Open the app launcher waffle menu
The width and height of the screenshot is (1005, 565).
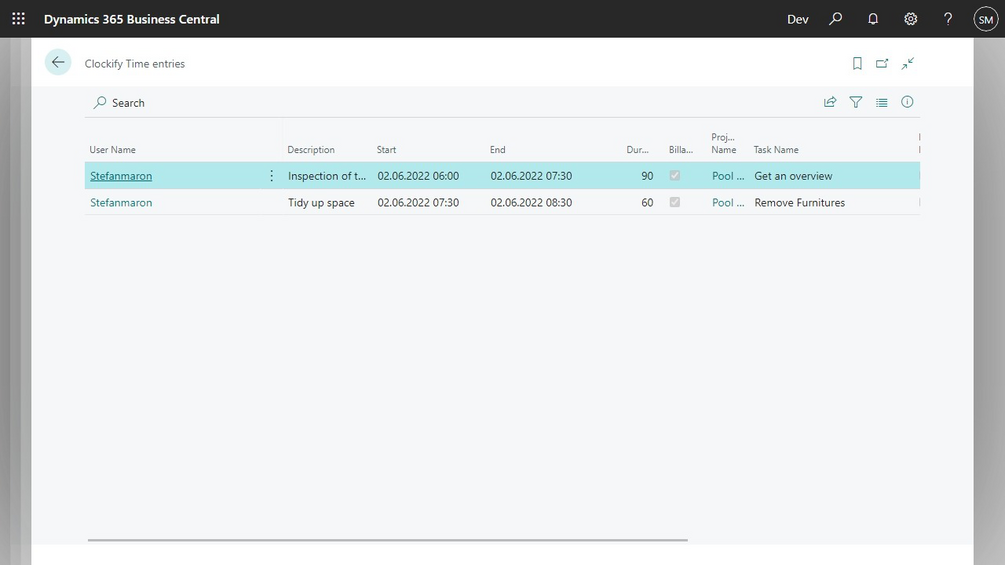[19, 19]
